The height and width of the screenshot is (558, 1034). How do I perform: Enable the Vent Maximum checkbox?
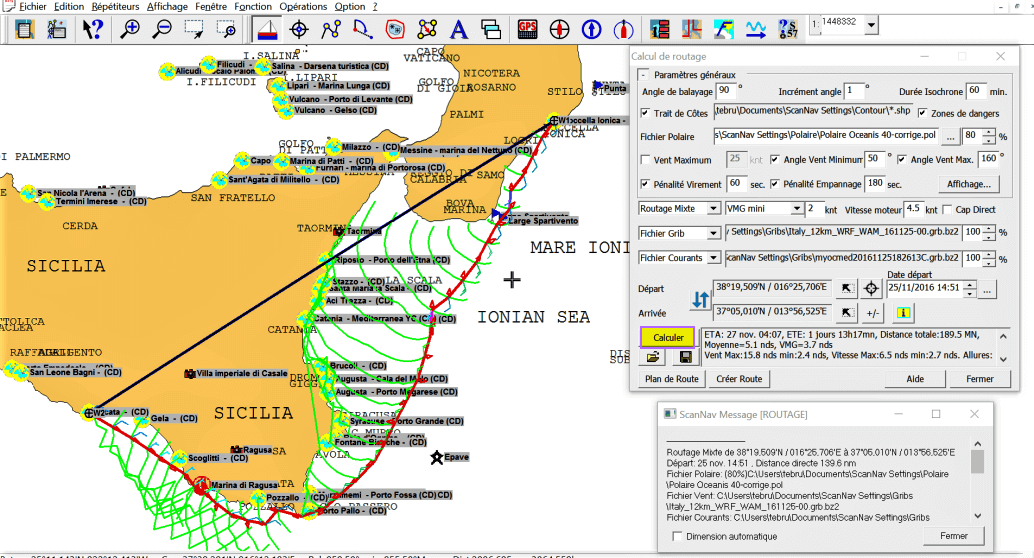645,160
